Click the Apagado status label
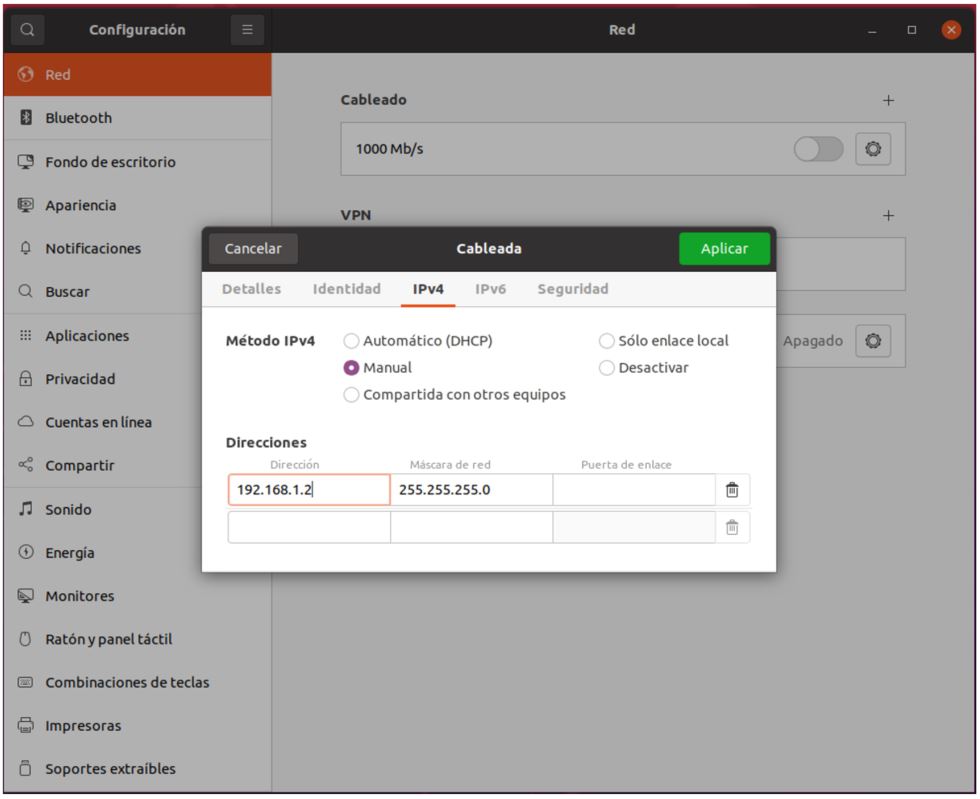Viewport: 980px width, 799px height. coord(813,341)
